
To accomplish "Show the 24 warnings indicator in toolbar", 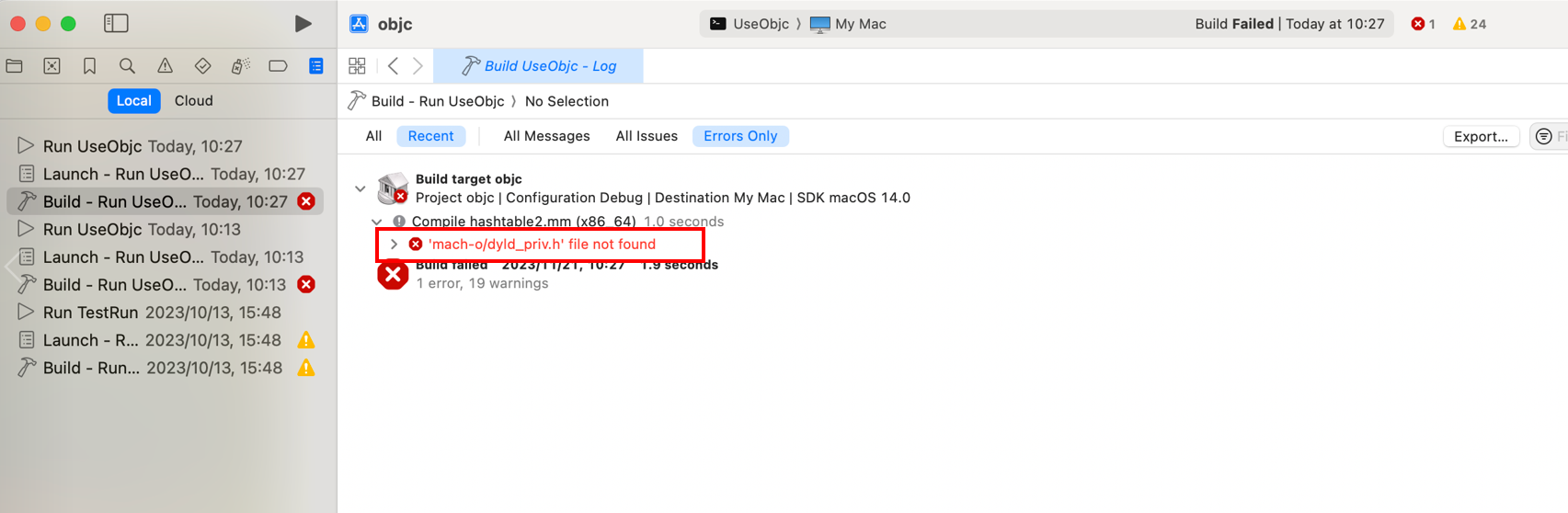I will pyautogui.click(x=1470, y=24).
